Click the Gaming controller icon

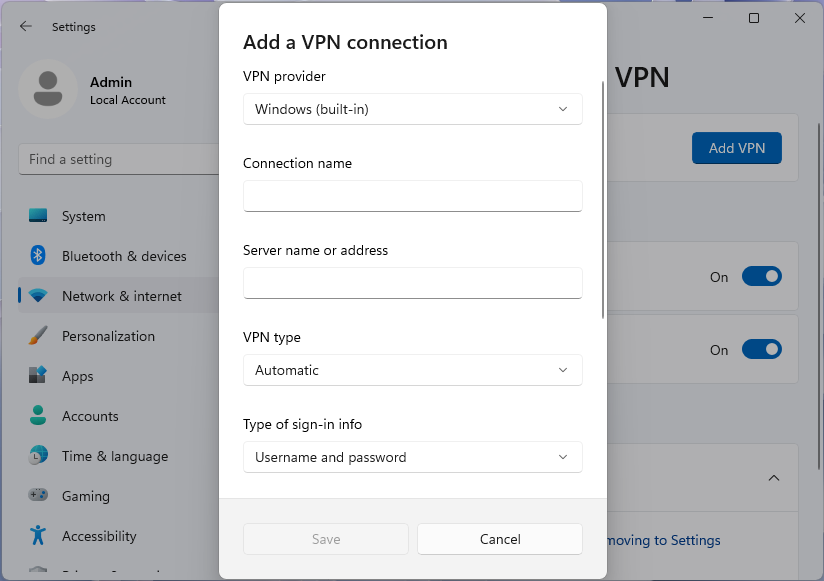(x=40, y=496)
